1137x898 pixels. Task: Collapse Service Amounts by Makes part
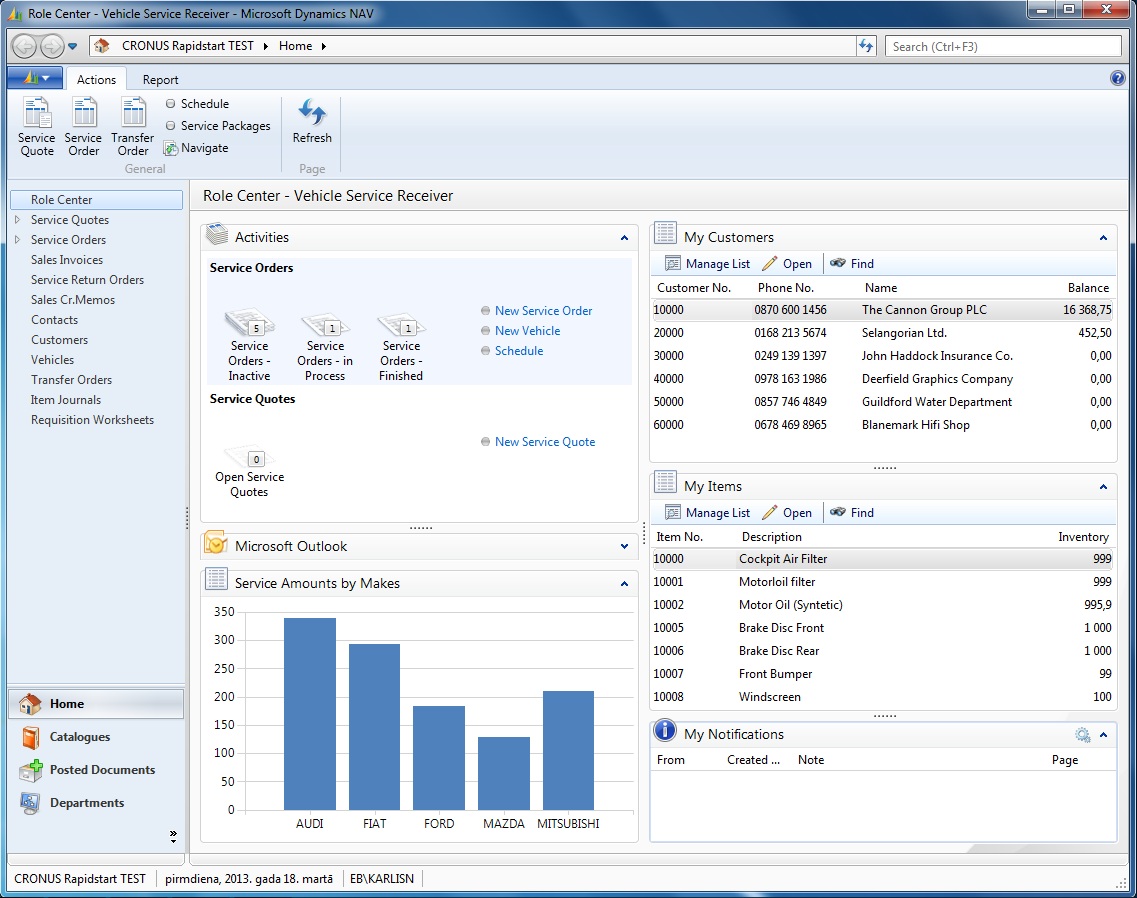[x=624, y=584]
